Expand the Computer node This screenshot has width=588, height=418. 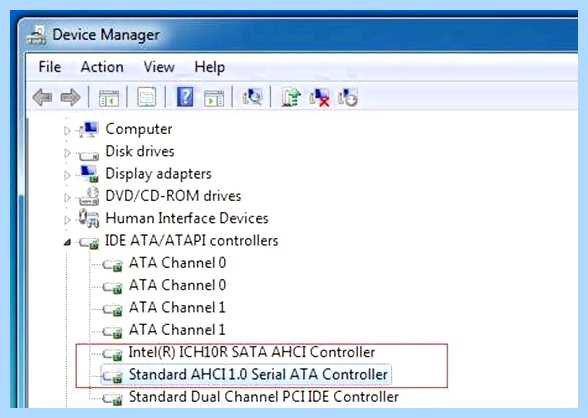tap(67, 130)
